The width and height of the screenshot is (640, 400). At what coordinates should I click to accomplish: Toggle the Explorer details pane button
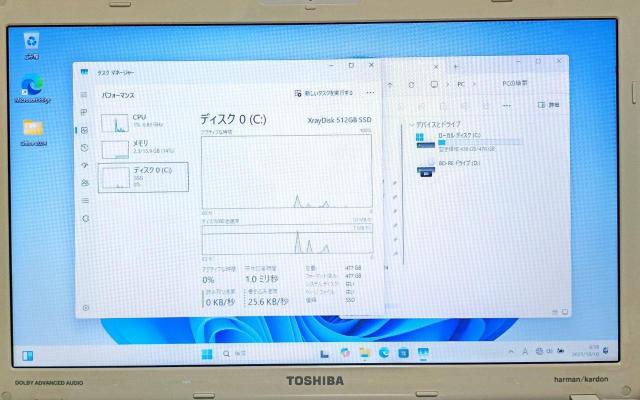click(549, 105)
